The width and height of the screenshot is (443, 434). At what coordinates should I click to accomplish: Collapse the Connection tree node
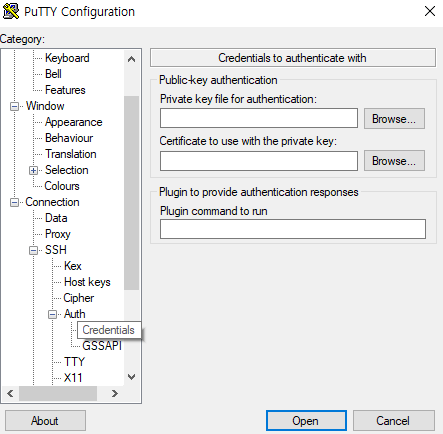[x=14, y=203]
